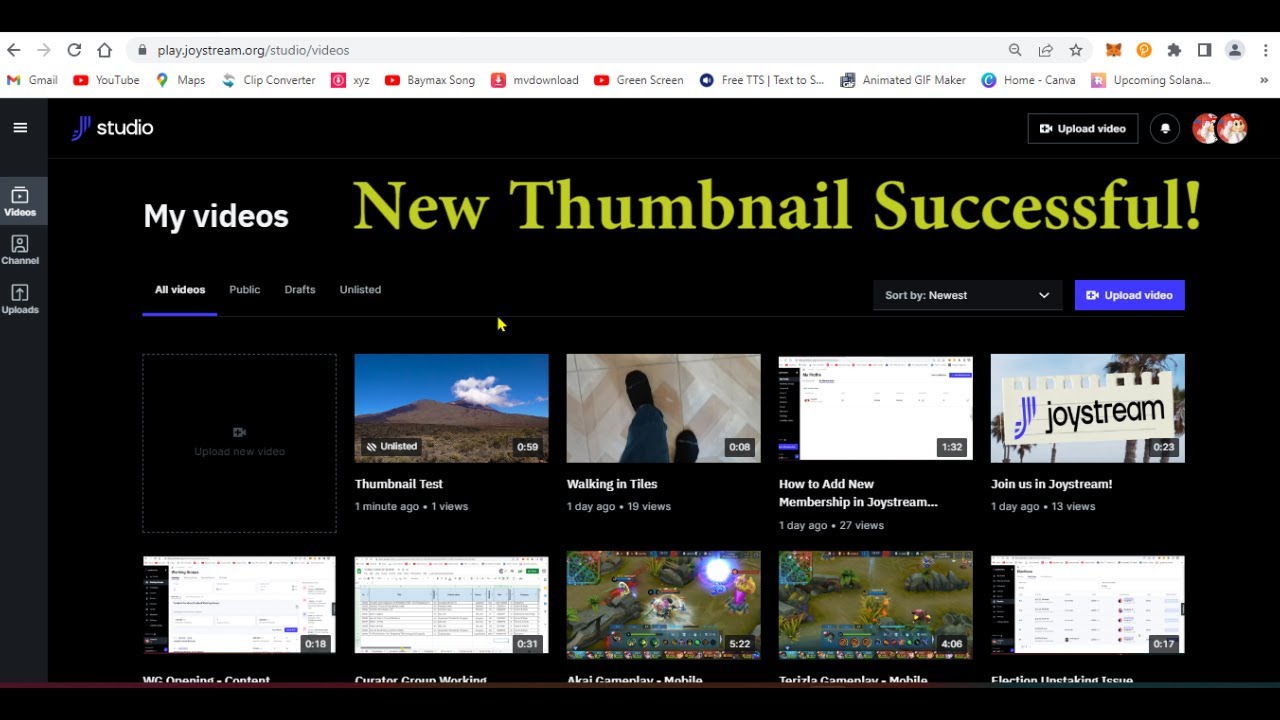
Task: Open the 0:18 working groups thumbnail
Action: pos(239,605)
